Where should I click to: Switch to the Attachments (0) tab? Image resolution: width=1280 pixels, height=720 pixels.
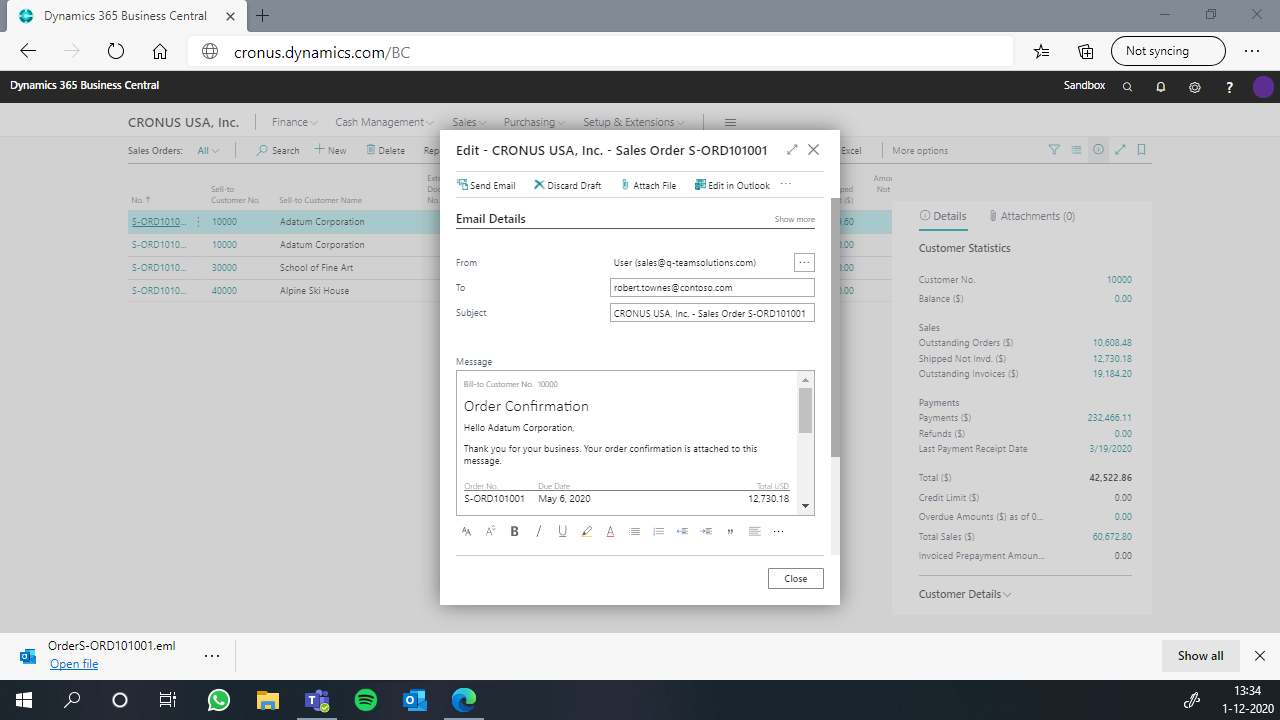[x=1032, y=216]
